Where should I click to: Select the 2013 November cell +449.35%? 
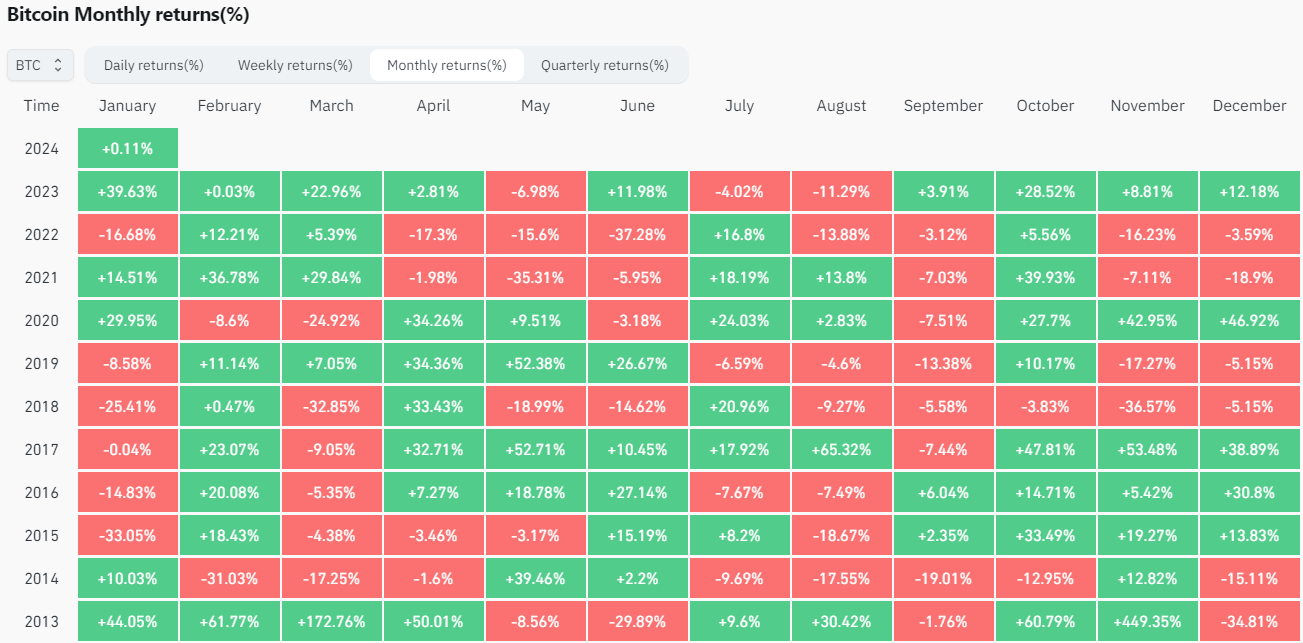(x=1147, y=621)
